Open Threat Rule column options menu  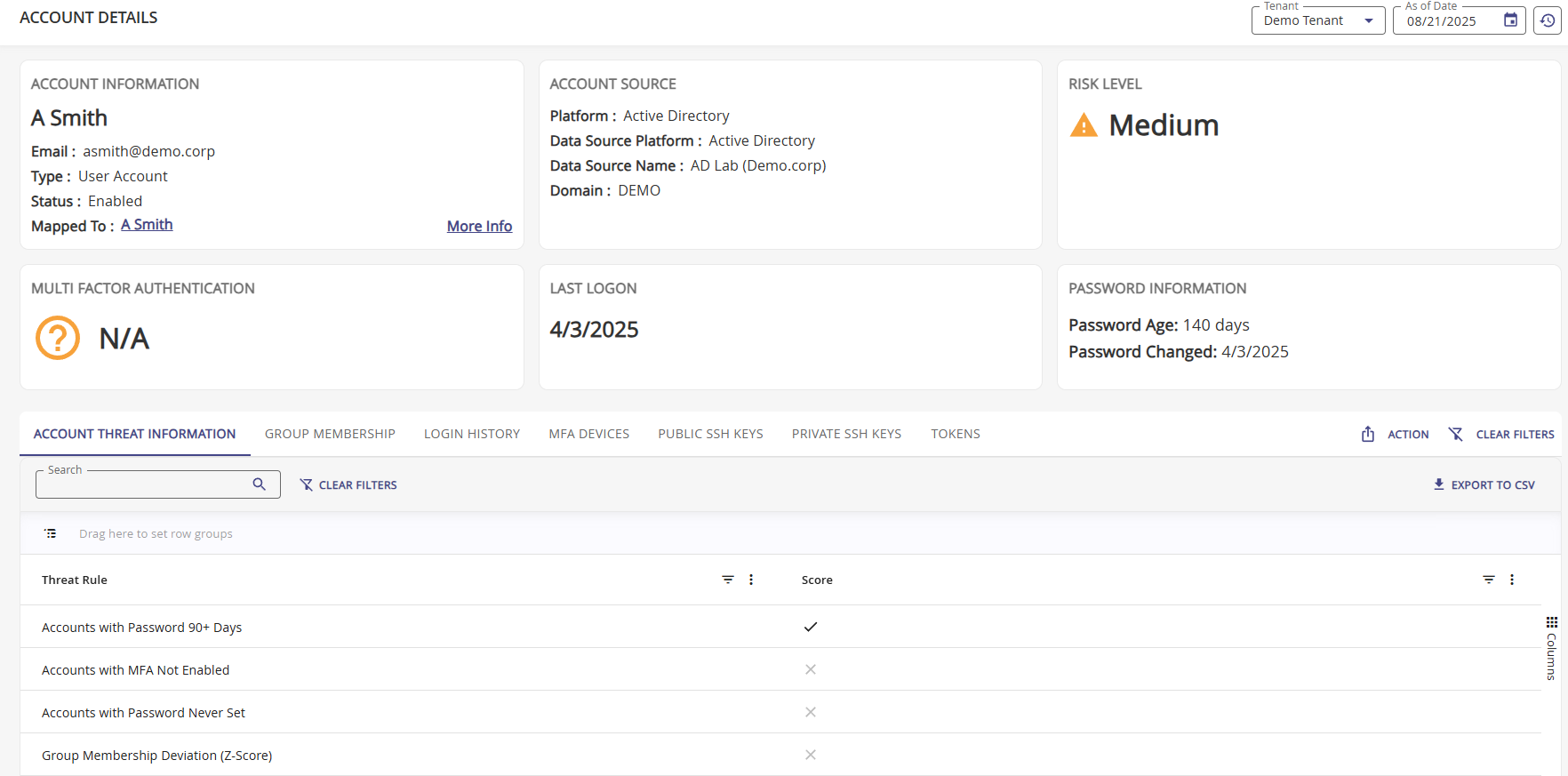pyautogui.click(x=751, y=580)
